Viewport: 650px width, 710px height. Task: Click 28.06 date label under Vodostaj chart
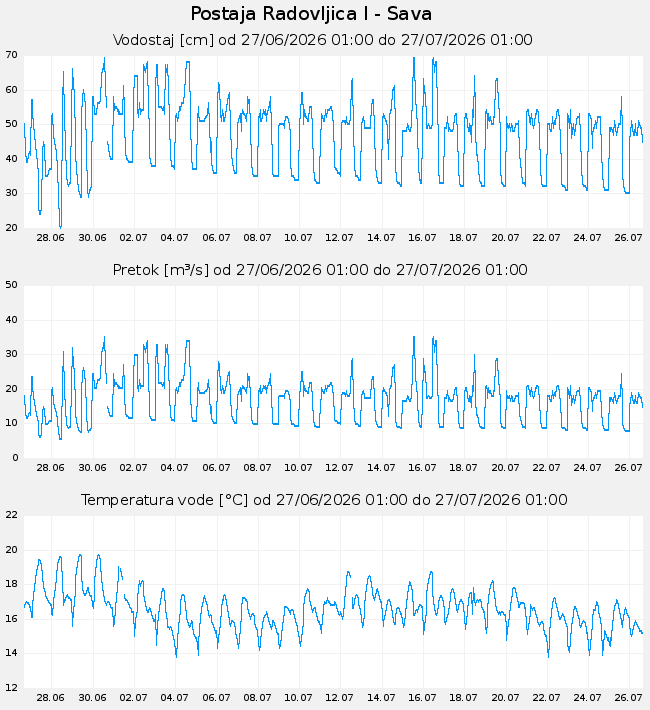[50, 238]
